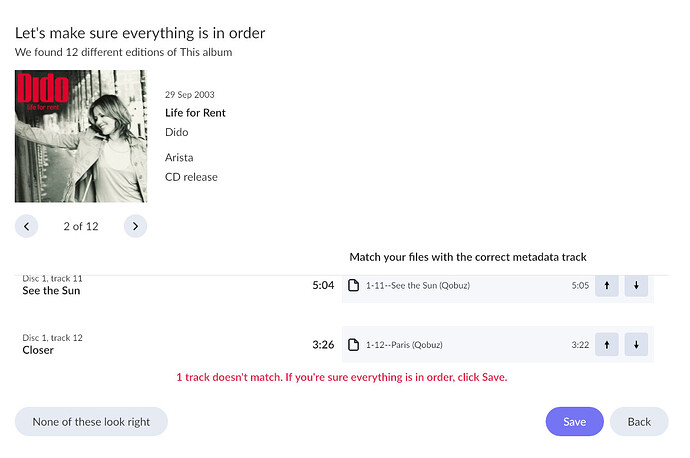
Task: Click the 2 of 12 edition counter
Action: [81, 226]
